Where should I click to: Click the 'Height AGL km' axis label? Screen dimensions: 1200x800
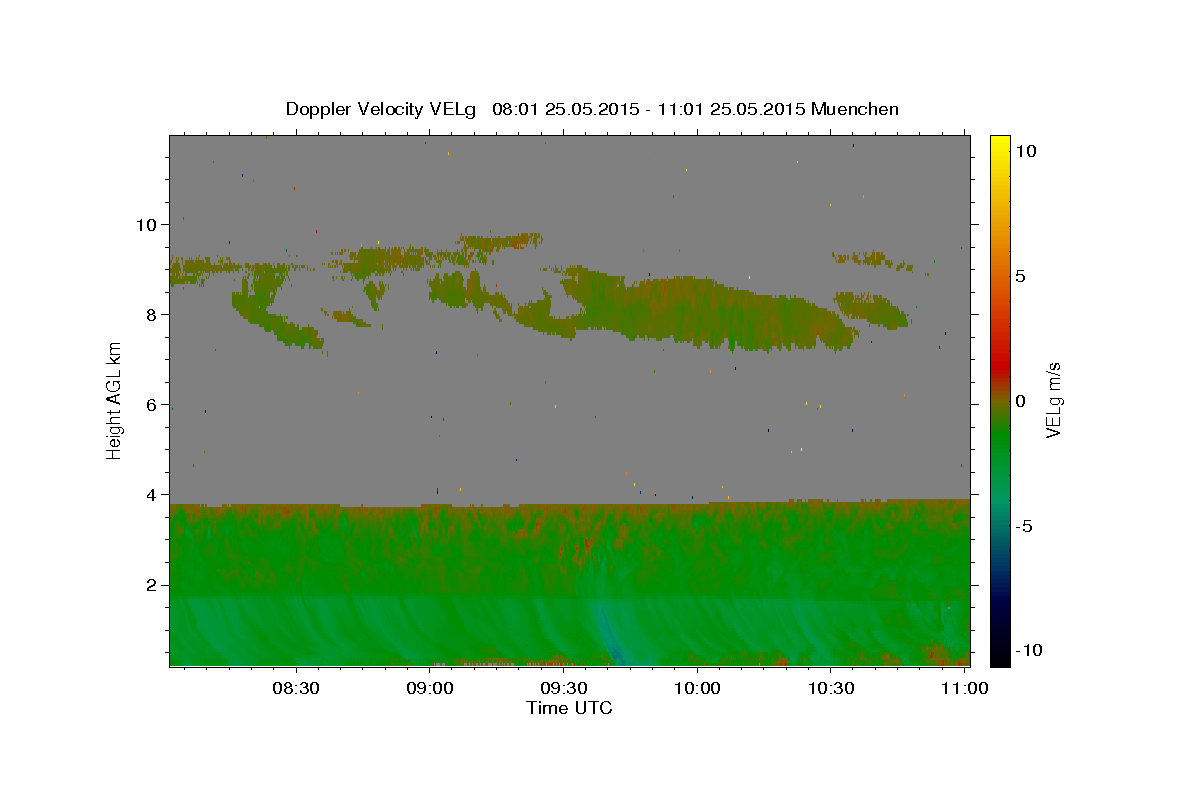[x=114, y=400]
